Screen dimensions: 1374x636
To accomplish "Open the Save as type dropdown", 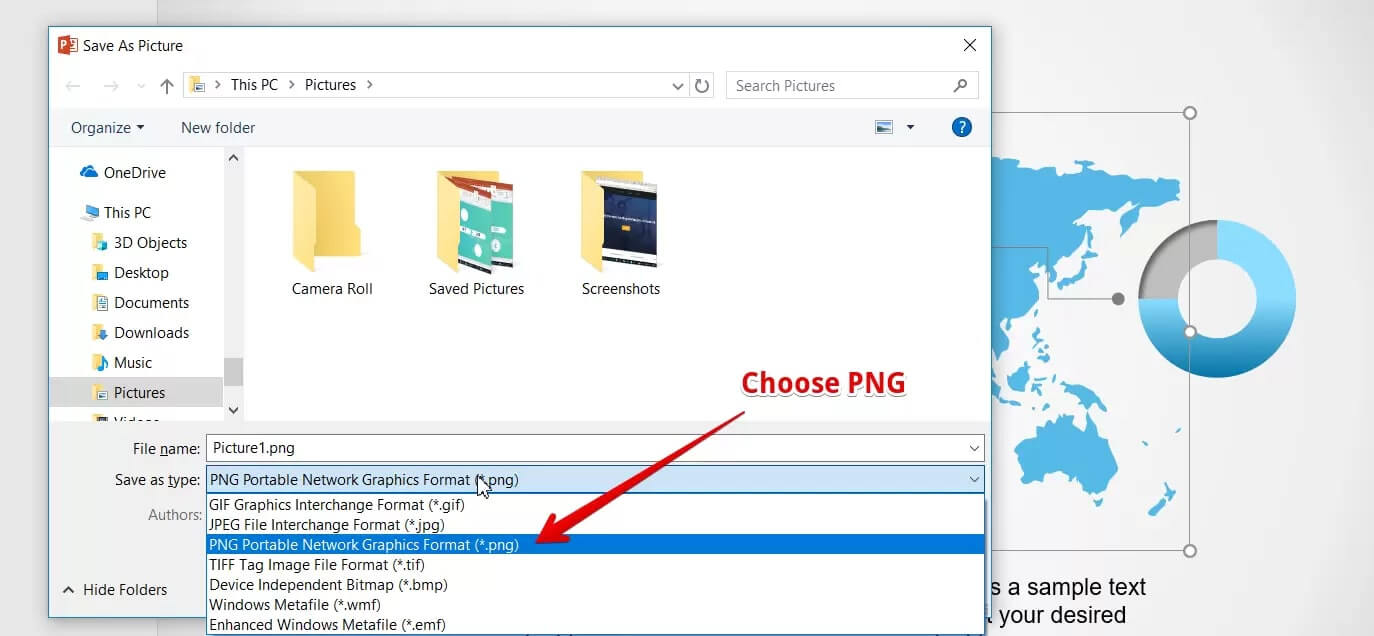I will tap(974, 480).
